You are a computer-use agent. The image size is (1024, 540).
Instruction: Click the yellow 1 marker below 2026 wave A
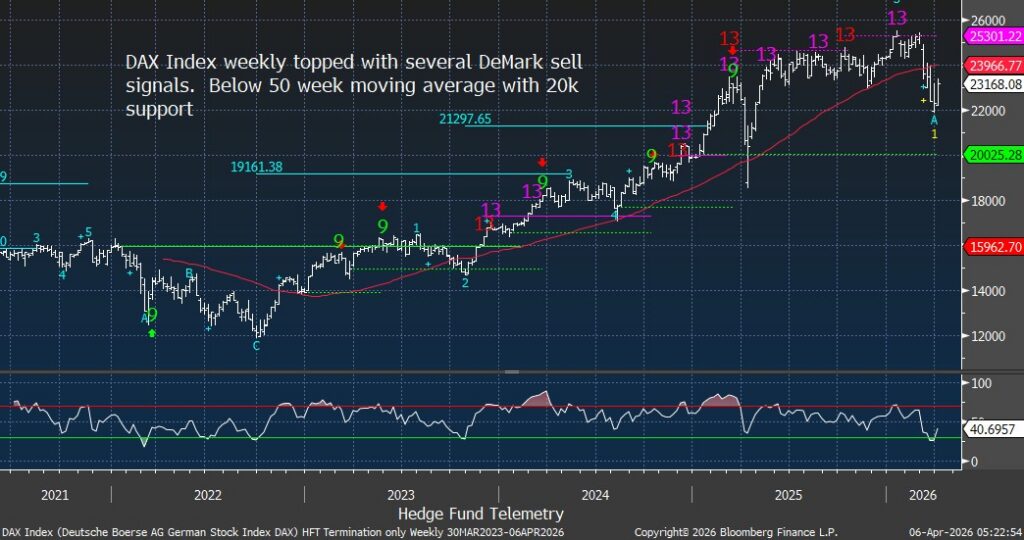934,134
